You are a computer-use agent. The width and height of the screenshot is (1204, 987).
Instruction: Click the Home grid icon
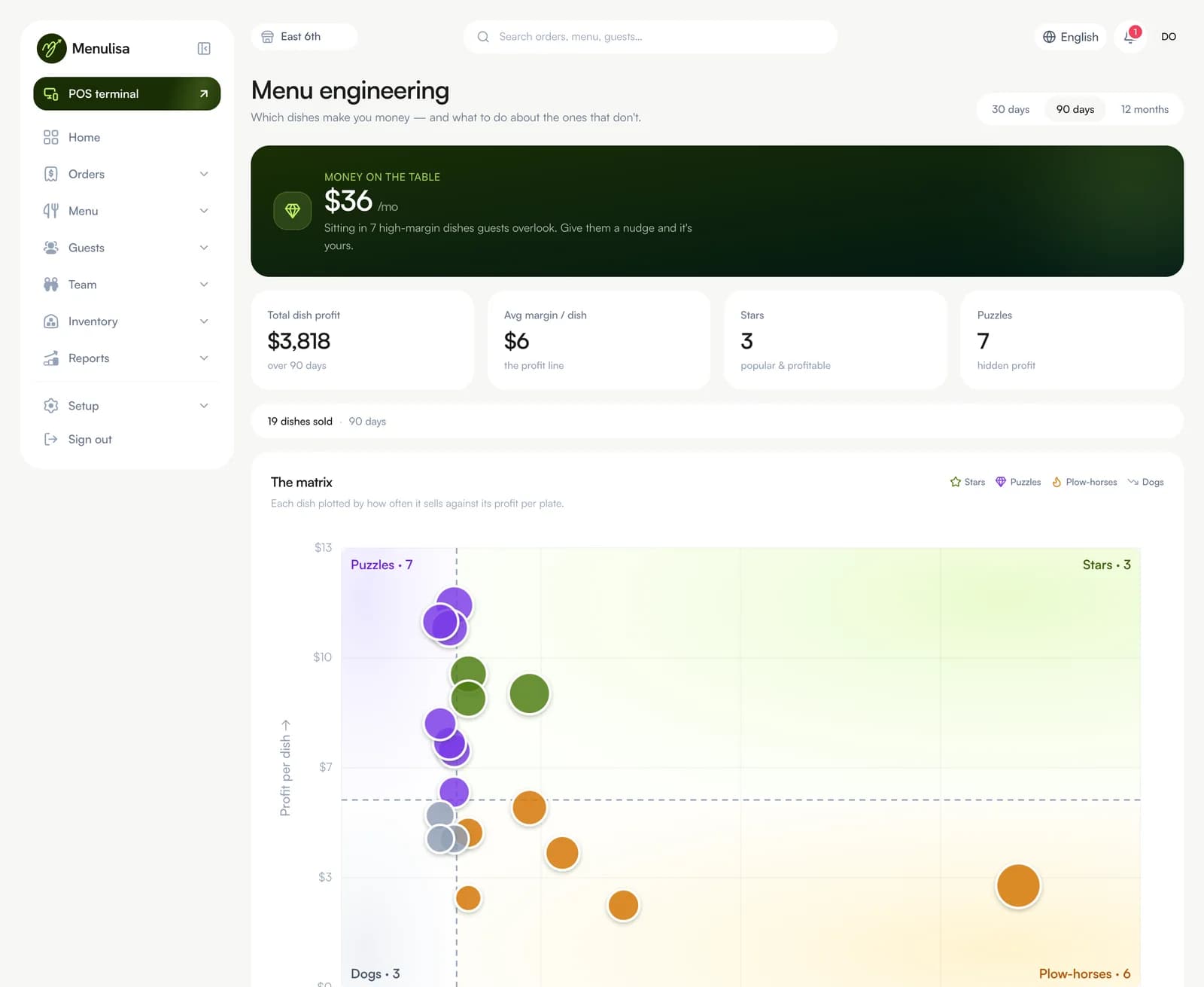point(51,137)
